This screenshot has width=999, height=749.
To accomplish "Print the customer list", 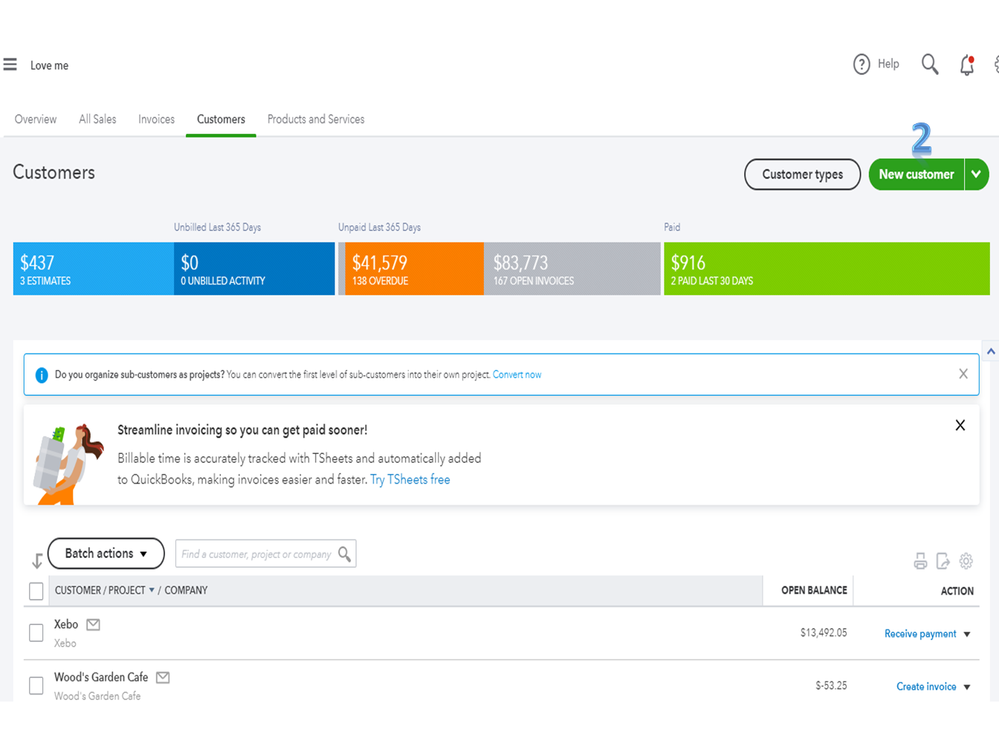I will click(920, 562).
